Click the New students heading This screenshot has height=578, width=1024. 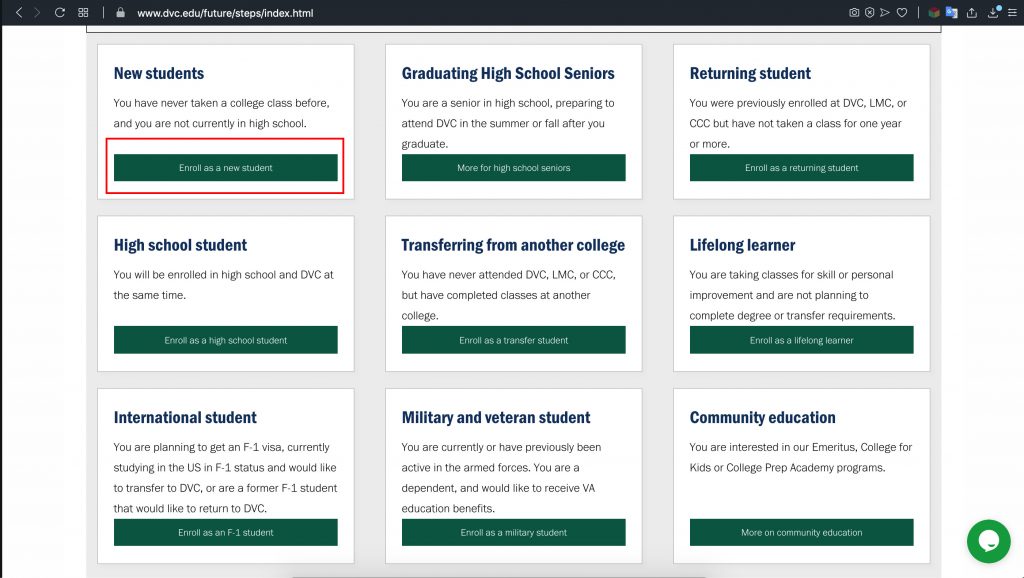159,73
